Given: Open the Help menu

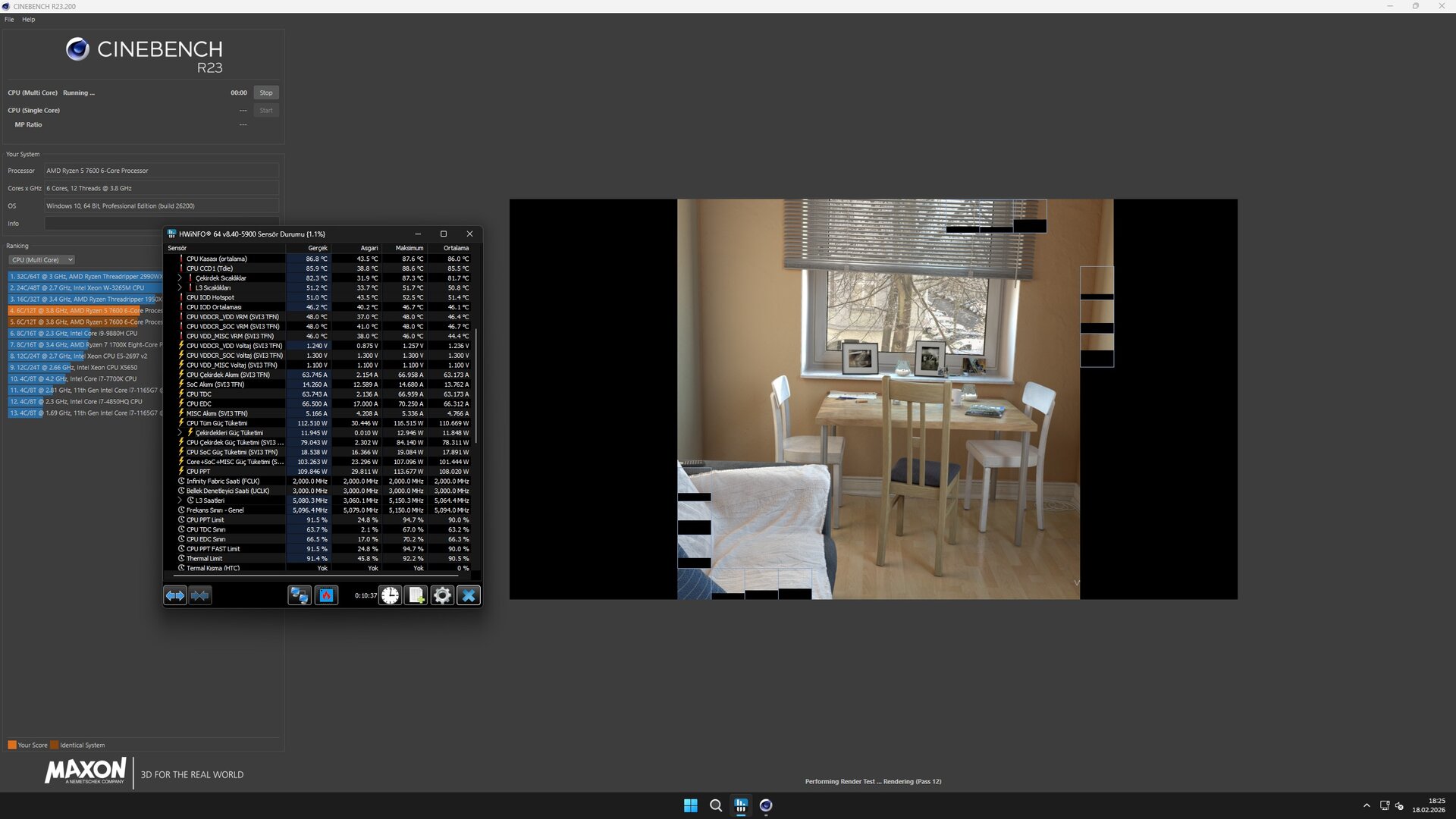Looking at the screenshot, I should point(29,20).
